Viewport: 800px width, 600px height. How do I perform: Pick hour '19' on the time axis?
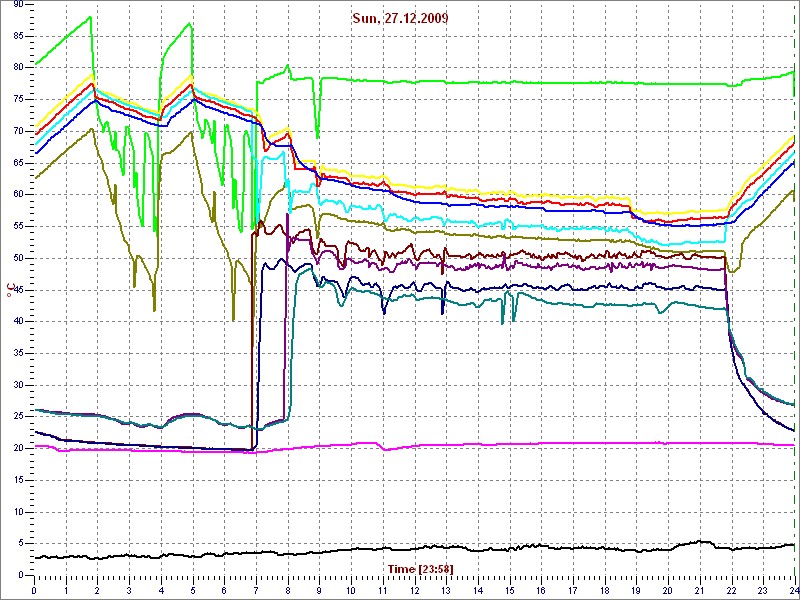[x=636, y=590]
